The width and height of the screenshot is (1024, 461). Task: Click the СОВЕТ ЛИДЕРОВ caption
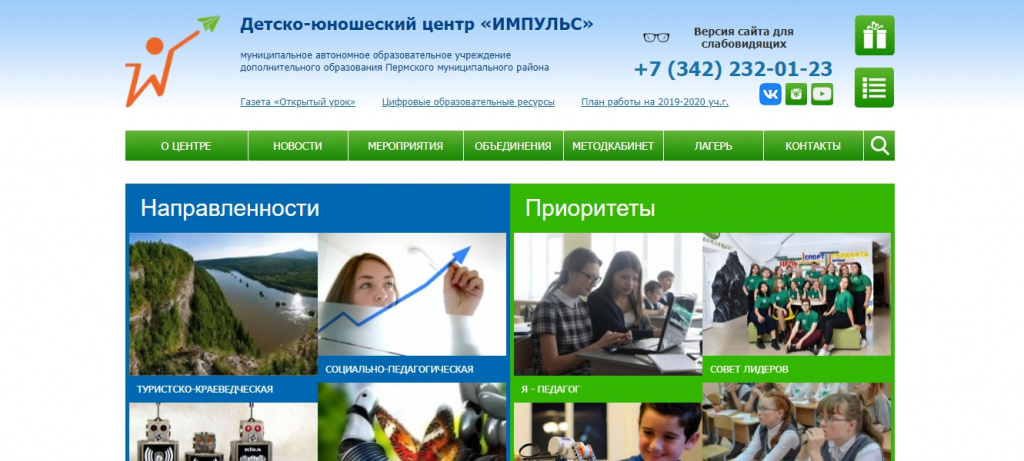tap(749, 370)
